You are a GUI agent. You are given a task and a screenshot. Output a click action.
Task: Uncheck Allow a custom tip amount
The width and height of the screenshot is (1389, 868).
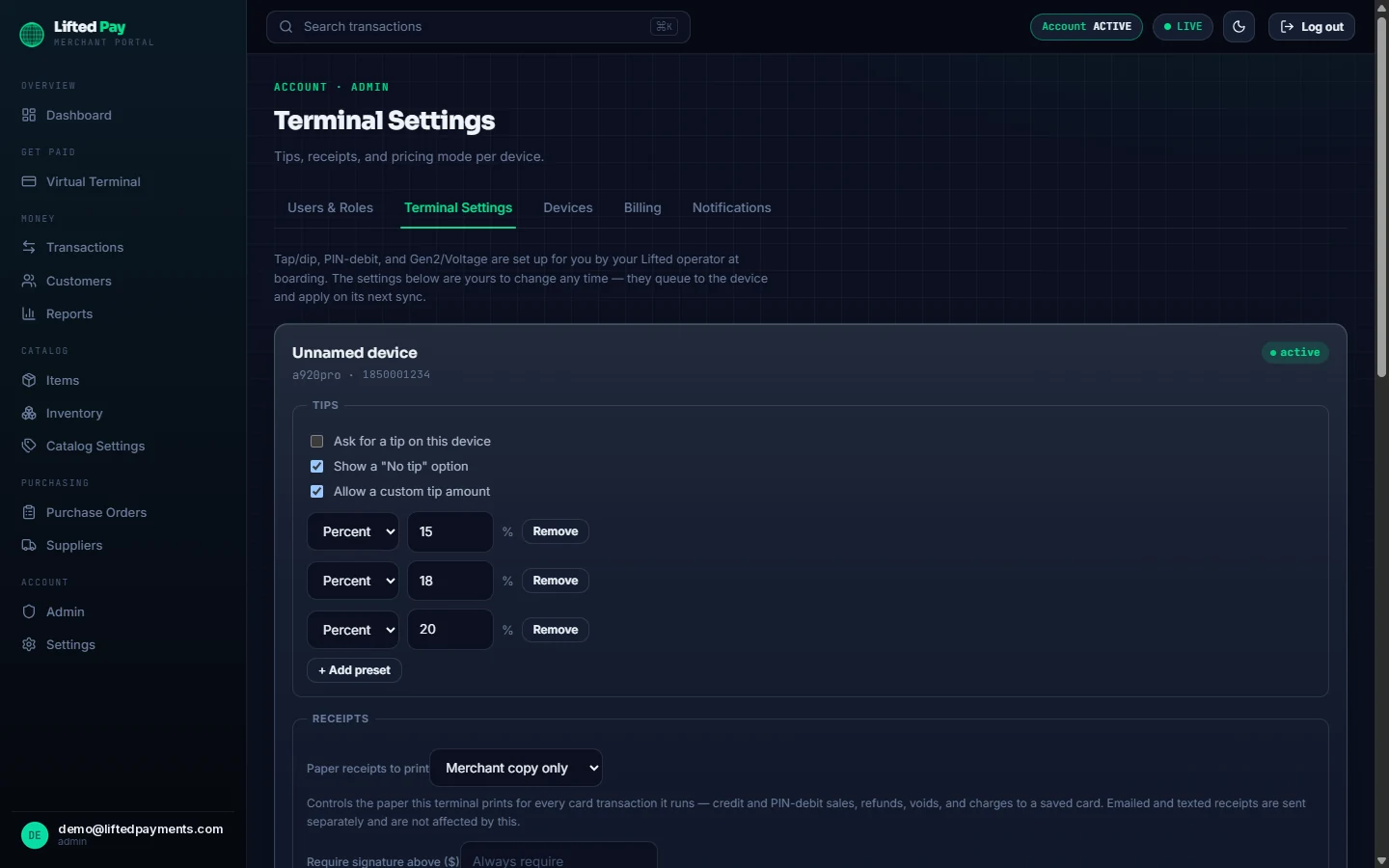coord(316,491)
